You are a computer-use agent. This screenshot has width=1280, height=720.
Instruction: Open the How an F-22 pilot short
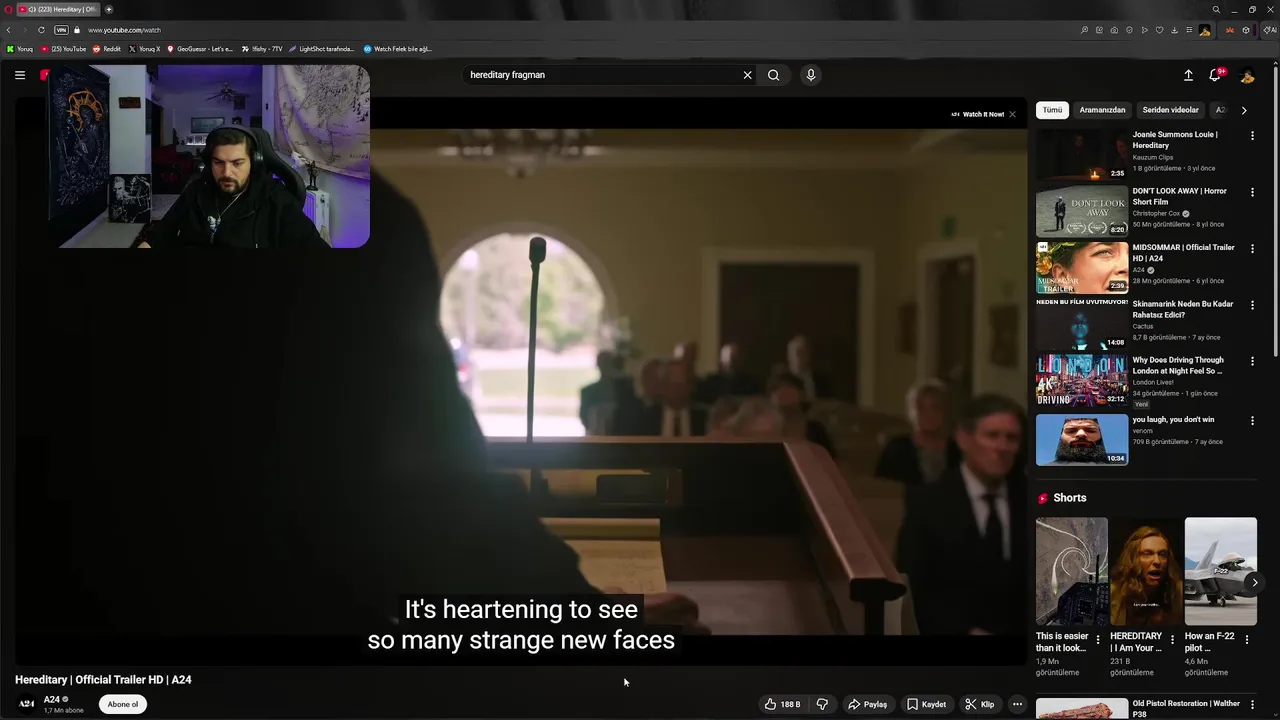point(1221,571)
